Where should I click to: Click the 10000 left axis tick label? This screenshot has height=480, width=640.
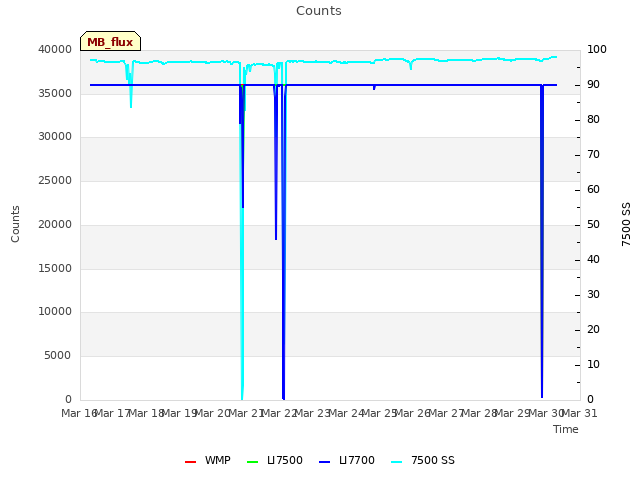(55, 311)
